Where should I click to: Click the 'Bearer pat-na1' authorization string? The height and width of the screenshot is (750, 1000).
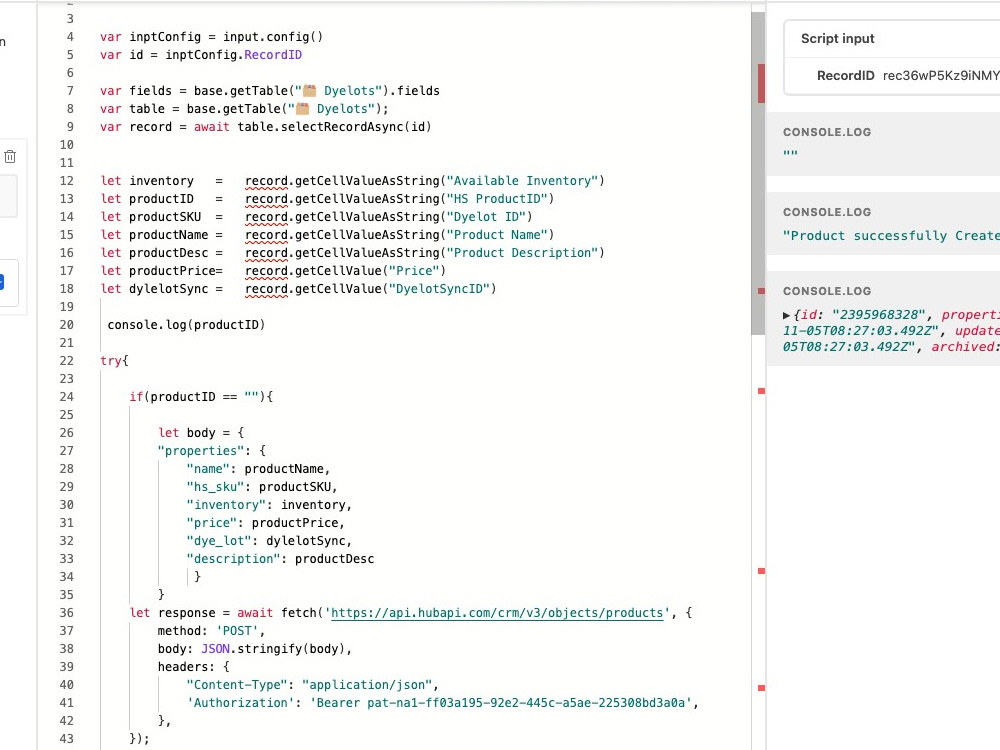pos(501,703)
